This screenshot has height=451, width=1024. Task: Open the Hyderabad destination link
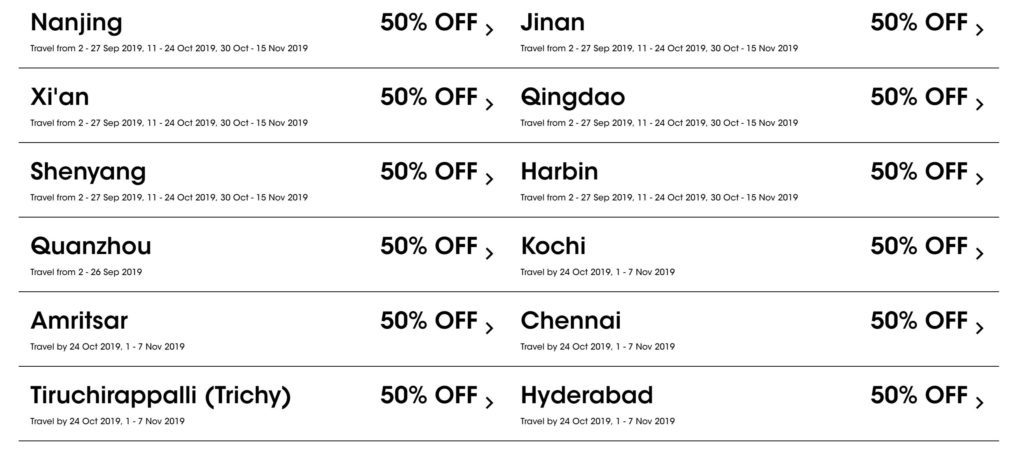(585, 395)
